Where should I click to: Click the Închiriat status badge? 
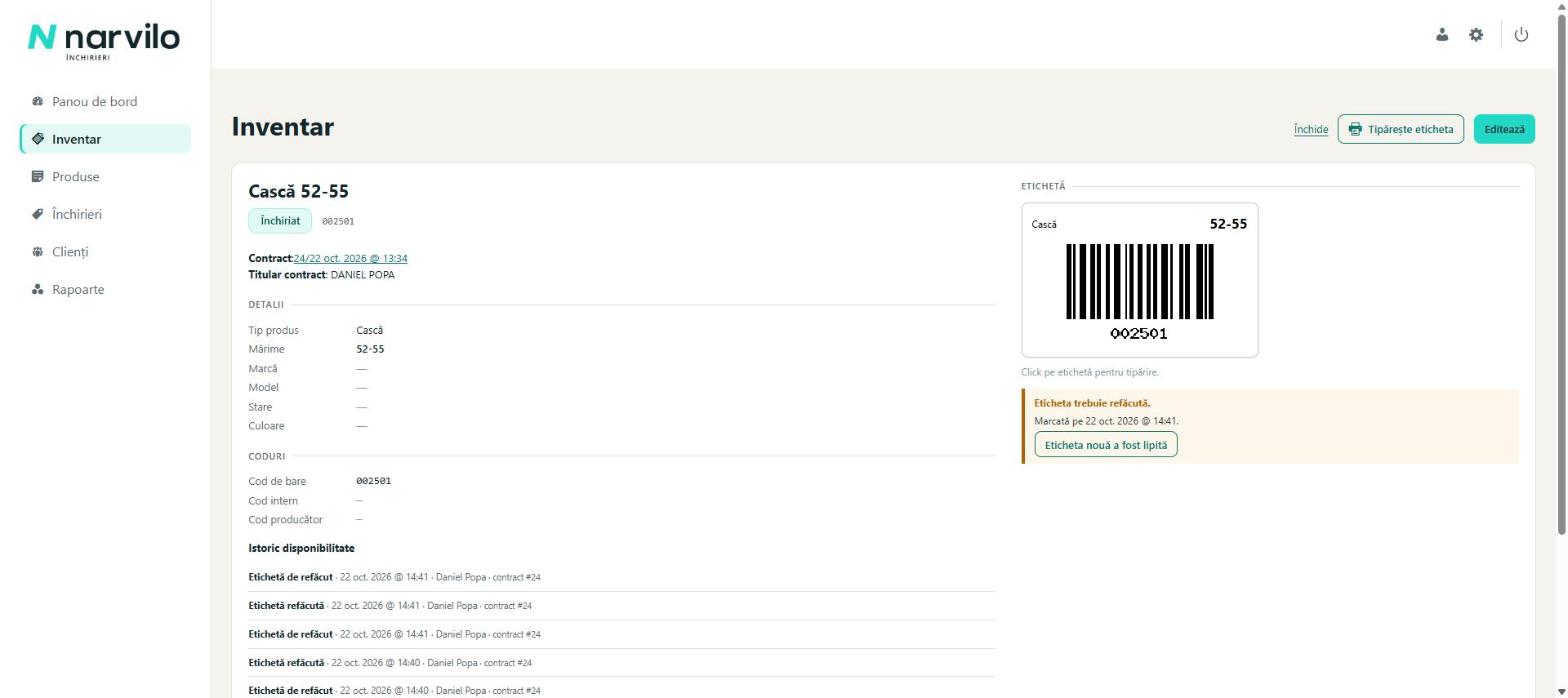pos(280,221)
